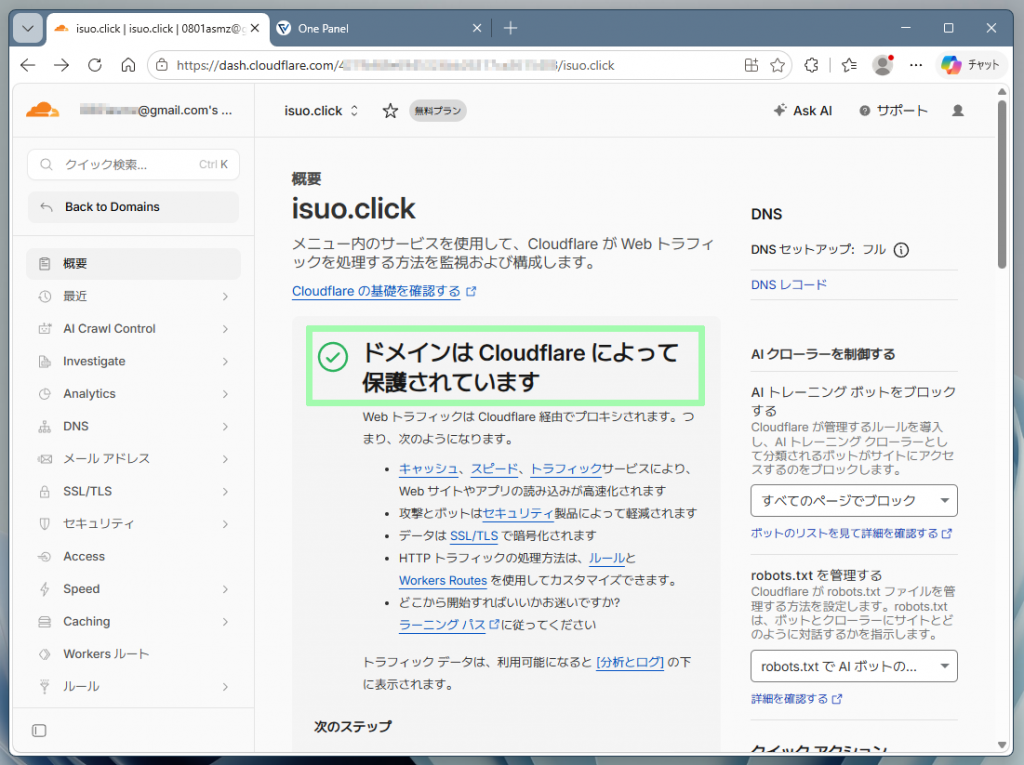
Task: Star the isuo.click domain
Action: [390, 111]
